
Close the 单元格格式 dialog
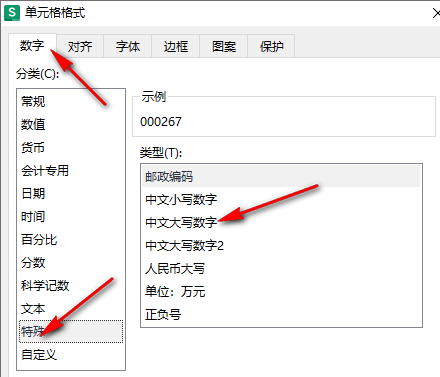pyautogui.click(x=436, y=13)
